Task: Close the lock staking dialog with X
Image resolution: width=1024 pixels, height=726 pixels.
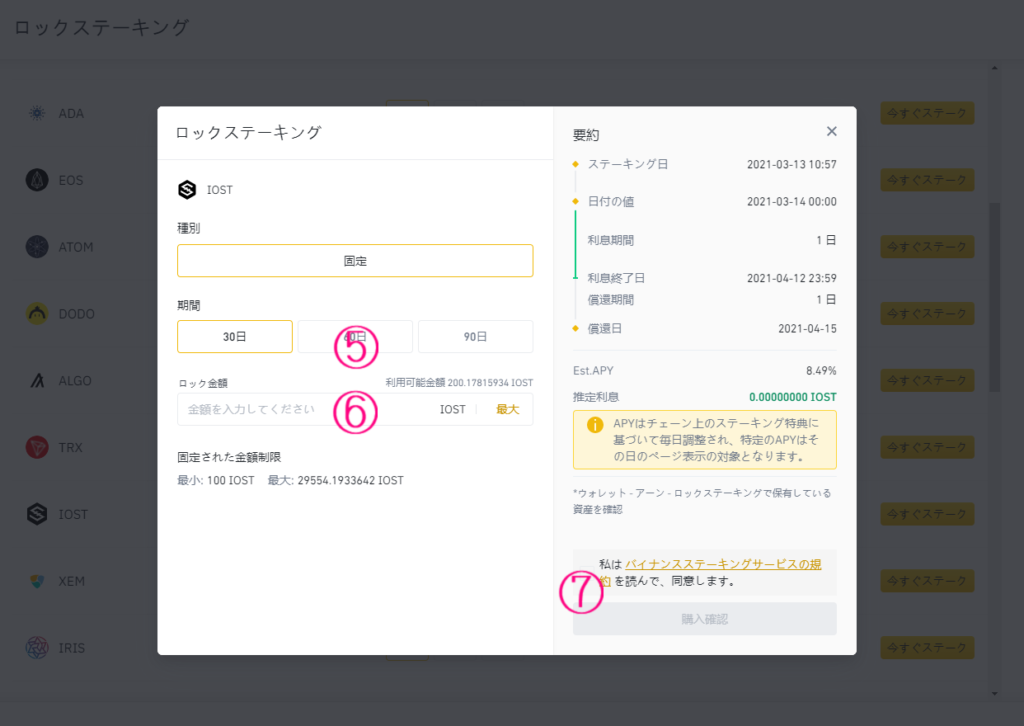Action: (831, 131)
